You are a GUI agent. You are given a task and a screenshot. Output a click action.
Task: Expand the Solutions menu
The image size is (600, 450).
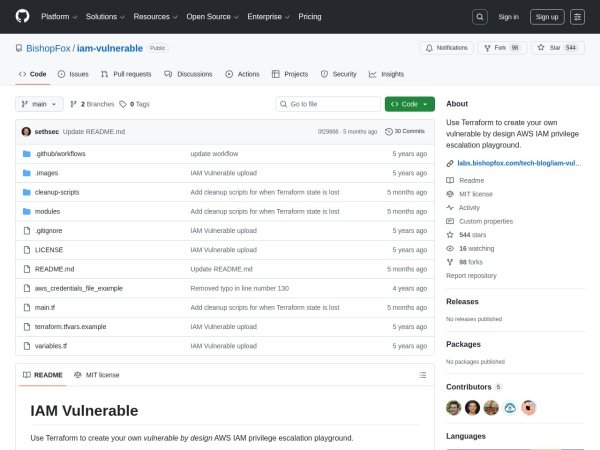[x=105, y=17]
